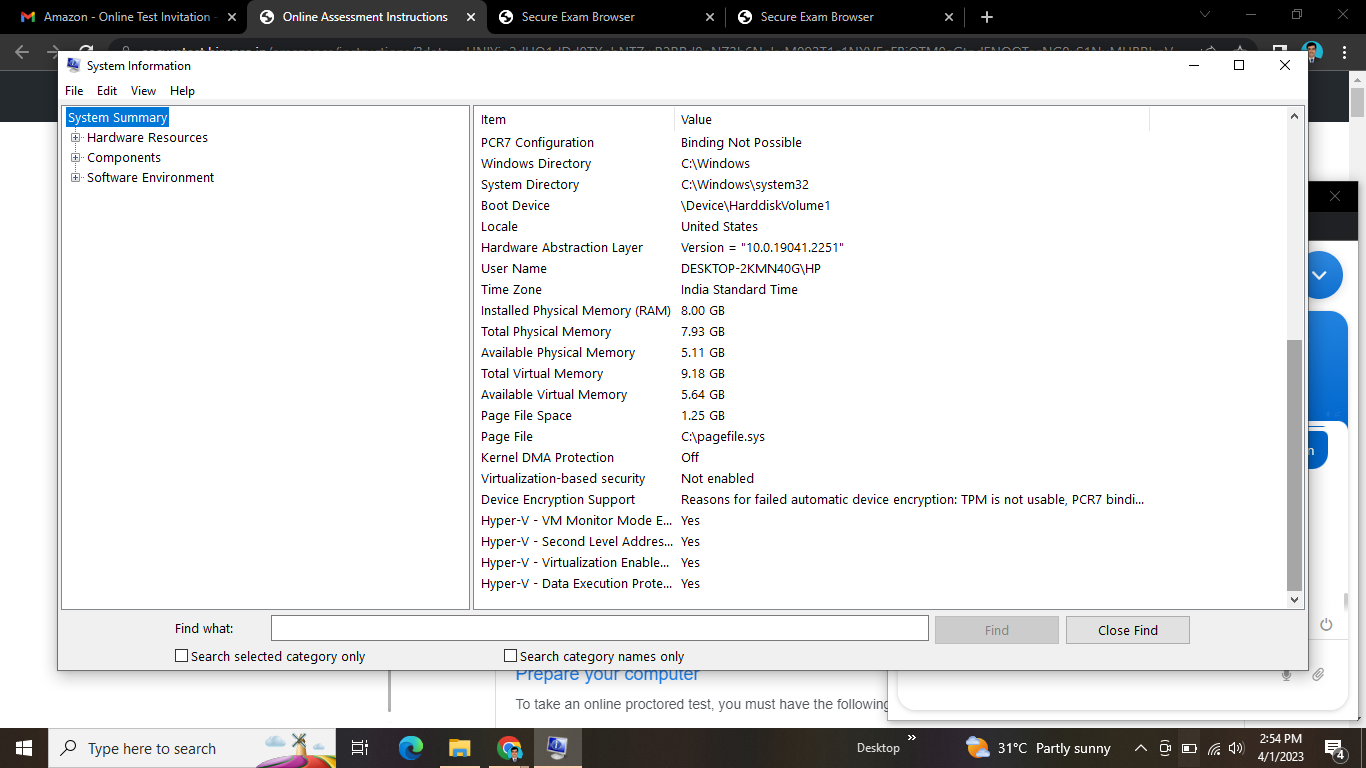Open the File menu
The width and height of the screenshot is (1366, 768).
point(74,91)
